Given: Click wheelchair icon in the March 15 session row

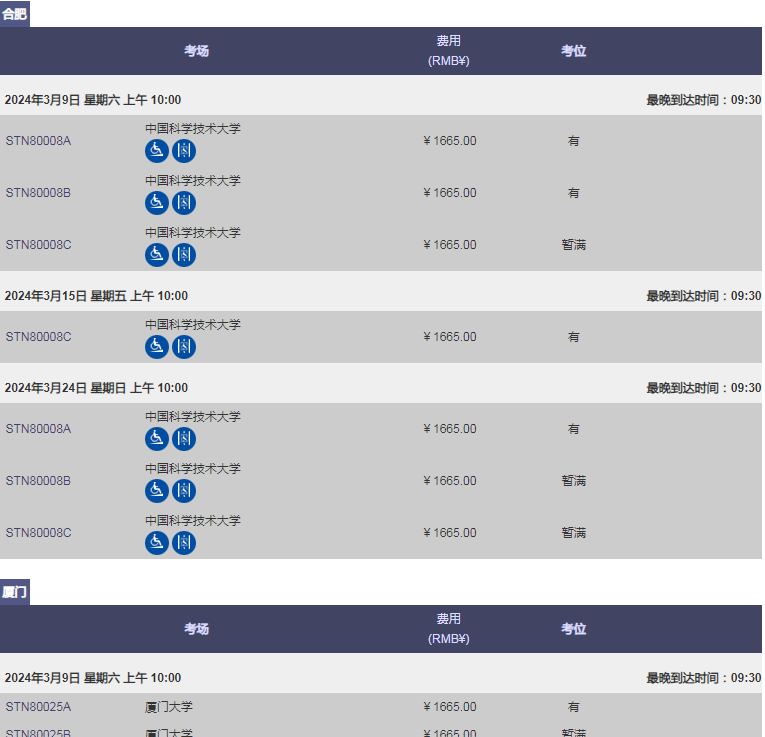Looking at the screenshot, I should pos(156,347).
